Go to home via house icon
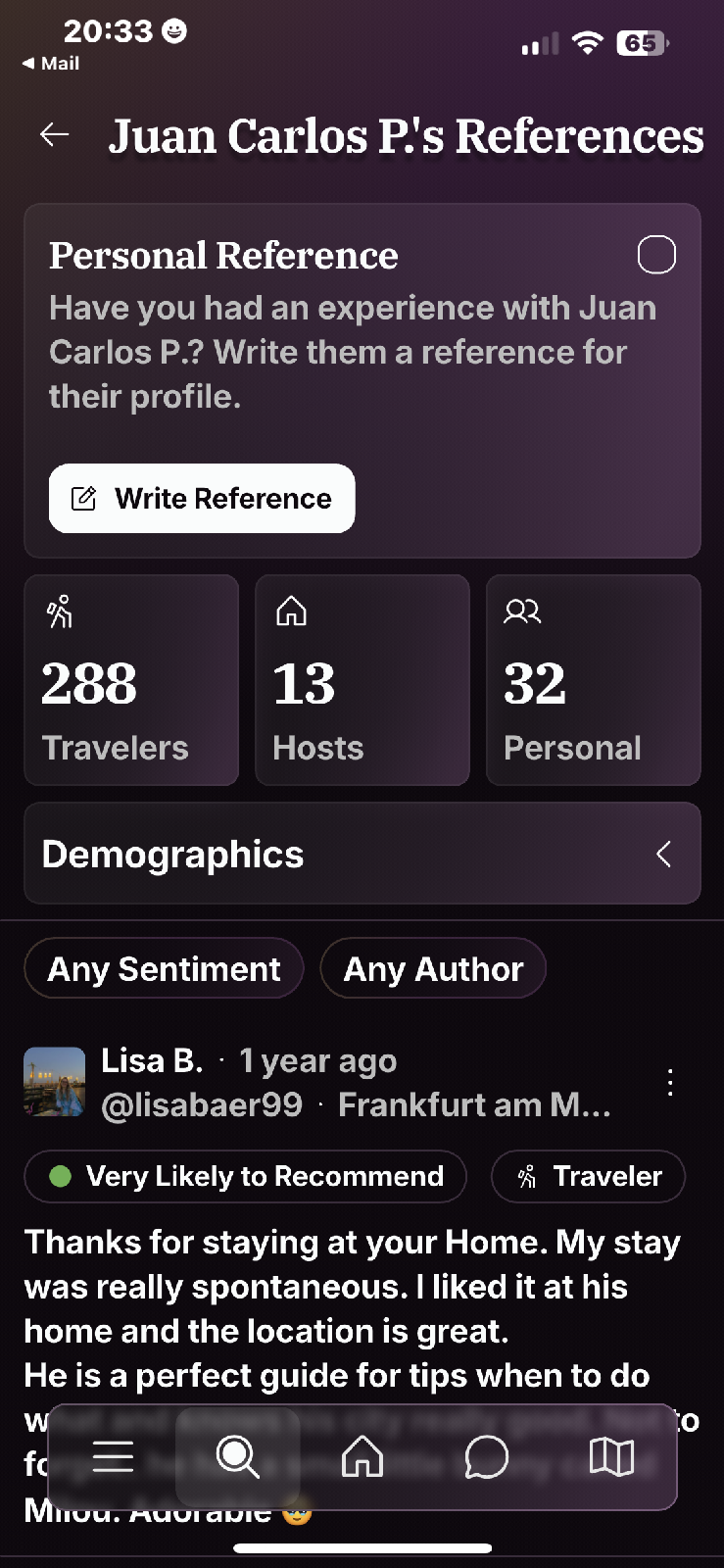 tap(362, 1457)
